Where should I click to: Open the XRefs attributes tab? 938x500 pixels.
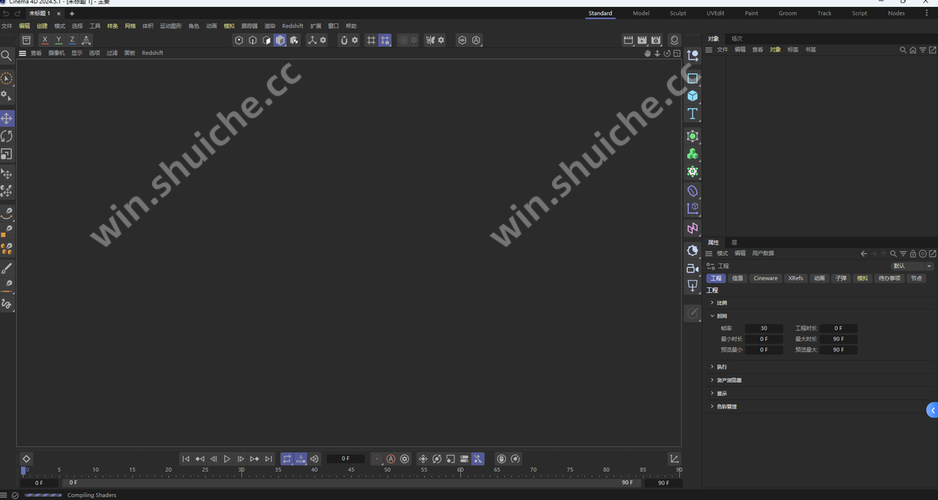[x=795, y=278]
